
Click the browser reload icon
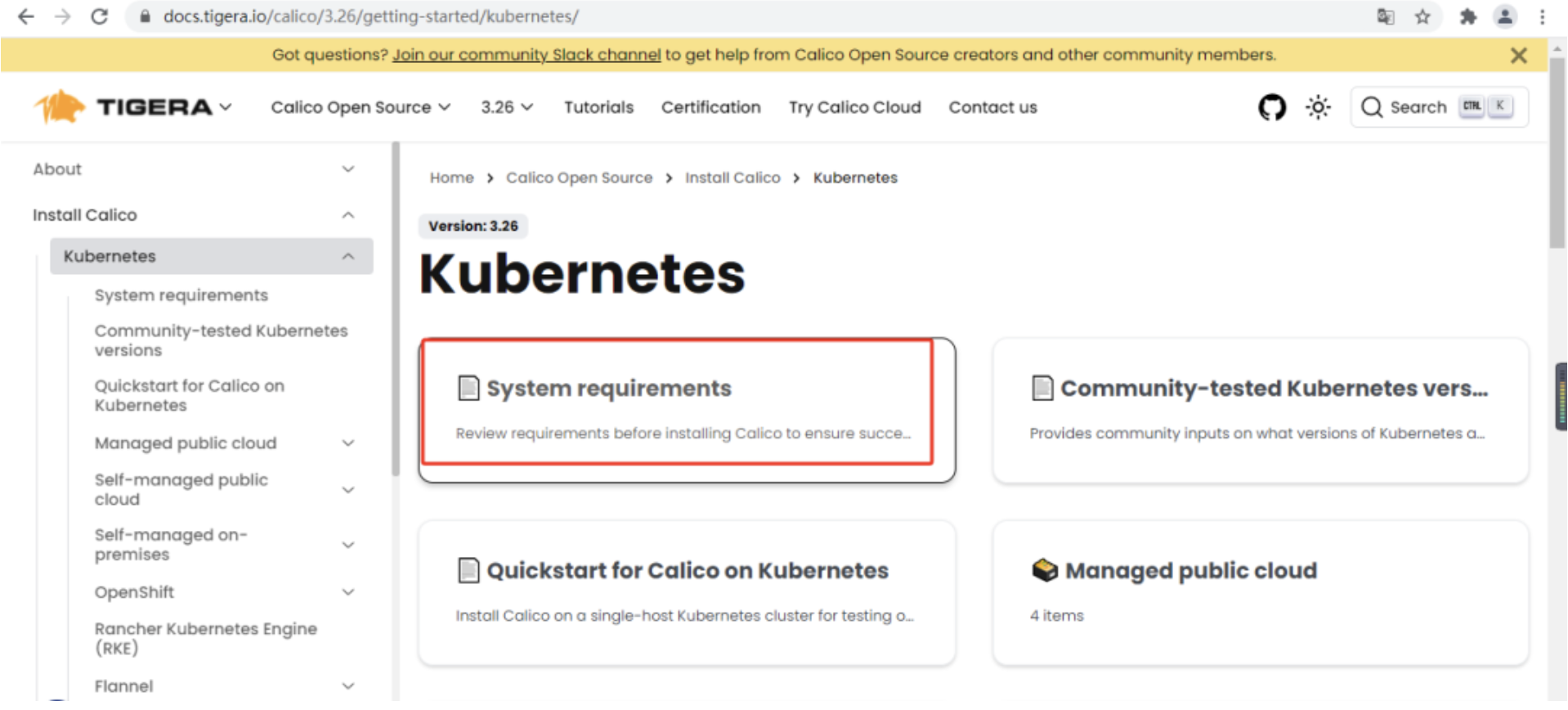tap(99, 16)
